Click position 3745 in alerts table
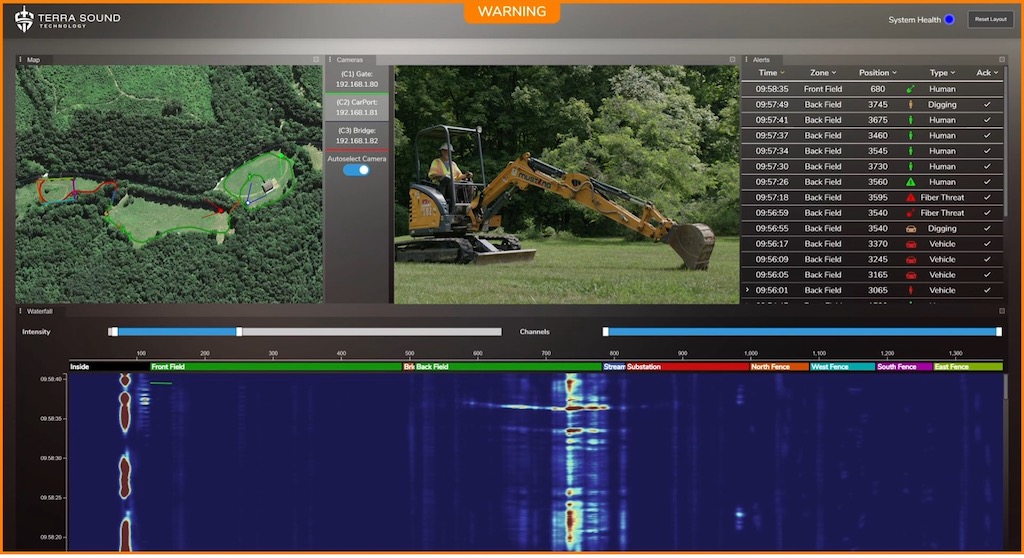Viewport: 1024px width, 558px height. (x=878, y=105)
